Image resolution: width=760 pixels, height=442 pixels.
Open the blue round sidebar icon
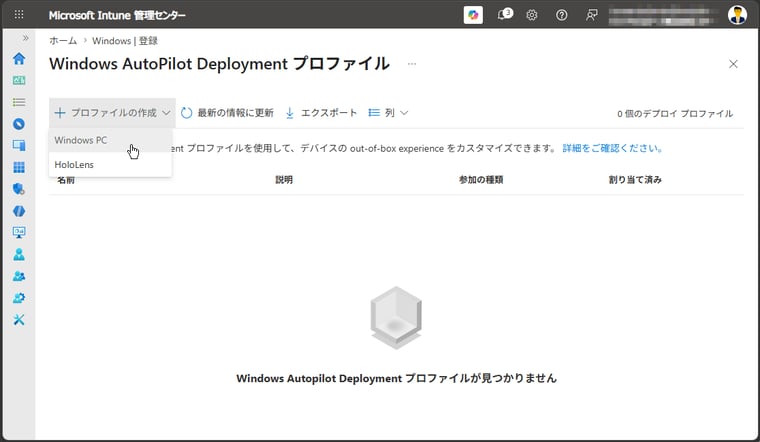(x=19, y=124)
